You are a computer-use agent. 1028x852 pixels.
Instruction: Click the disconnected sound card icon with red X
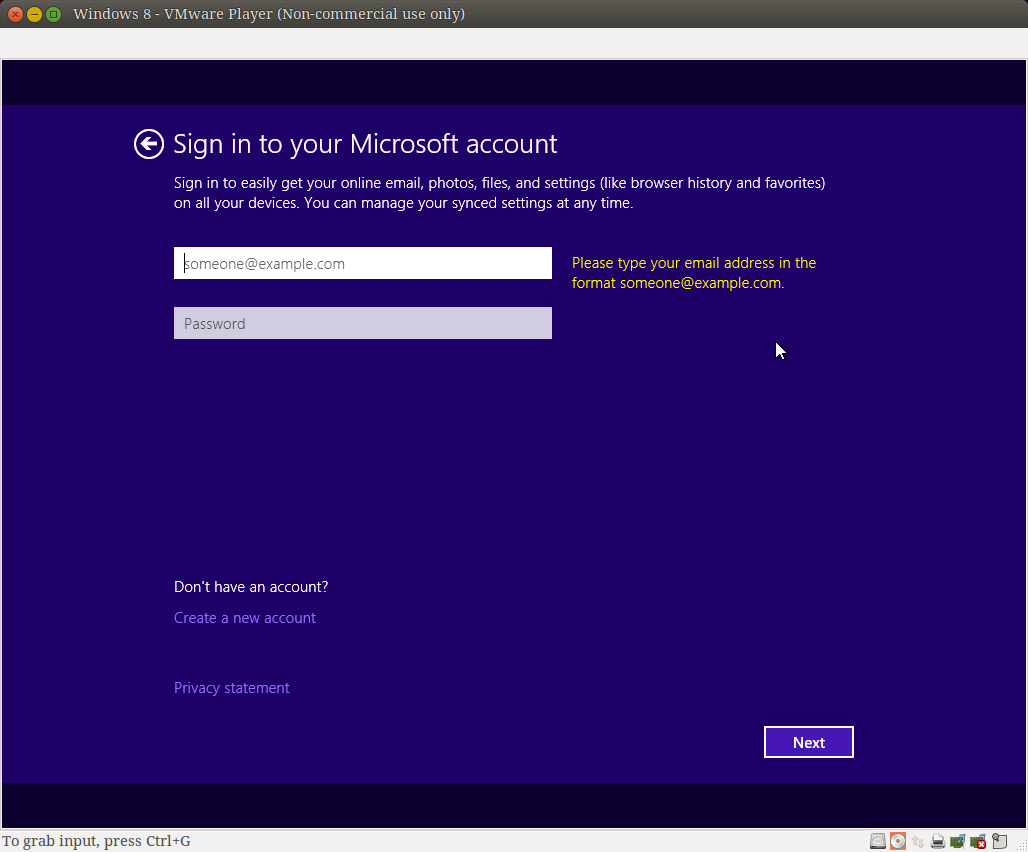978,842
